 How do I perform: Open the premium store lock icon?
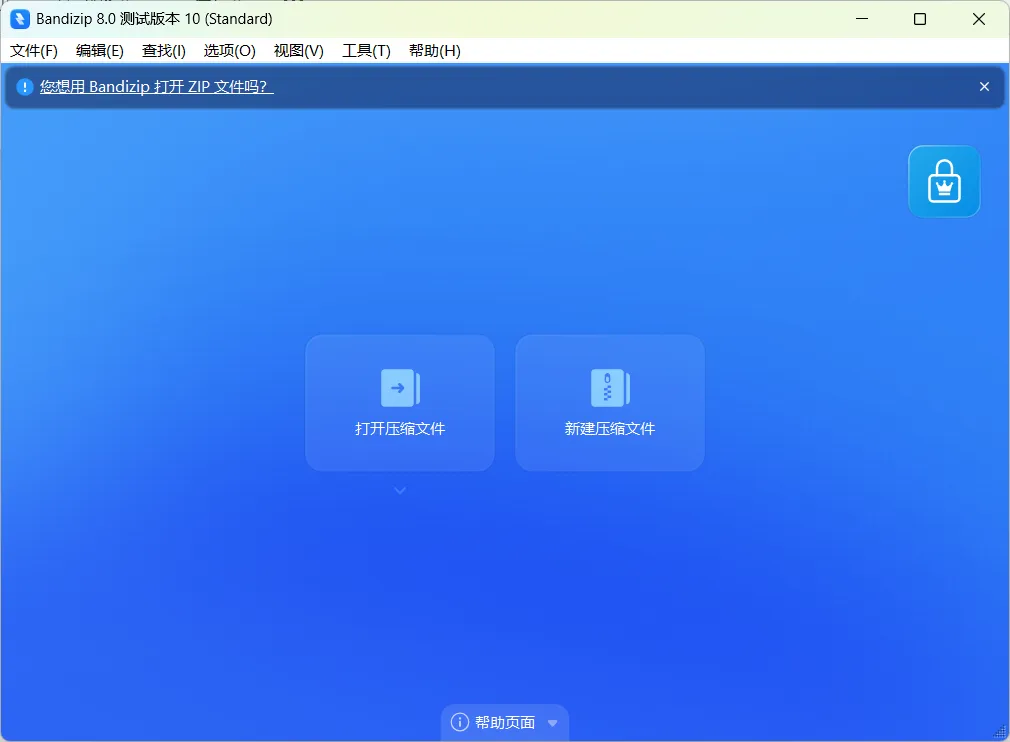click(x=944, y=182)
